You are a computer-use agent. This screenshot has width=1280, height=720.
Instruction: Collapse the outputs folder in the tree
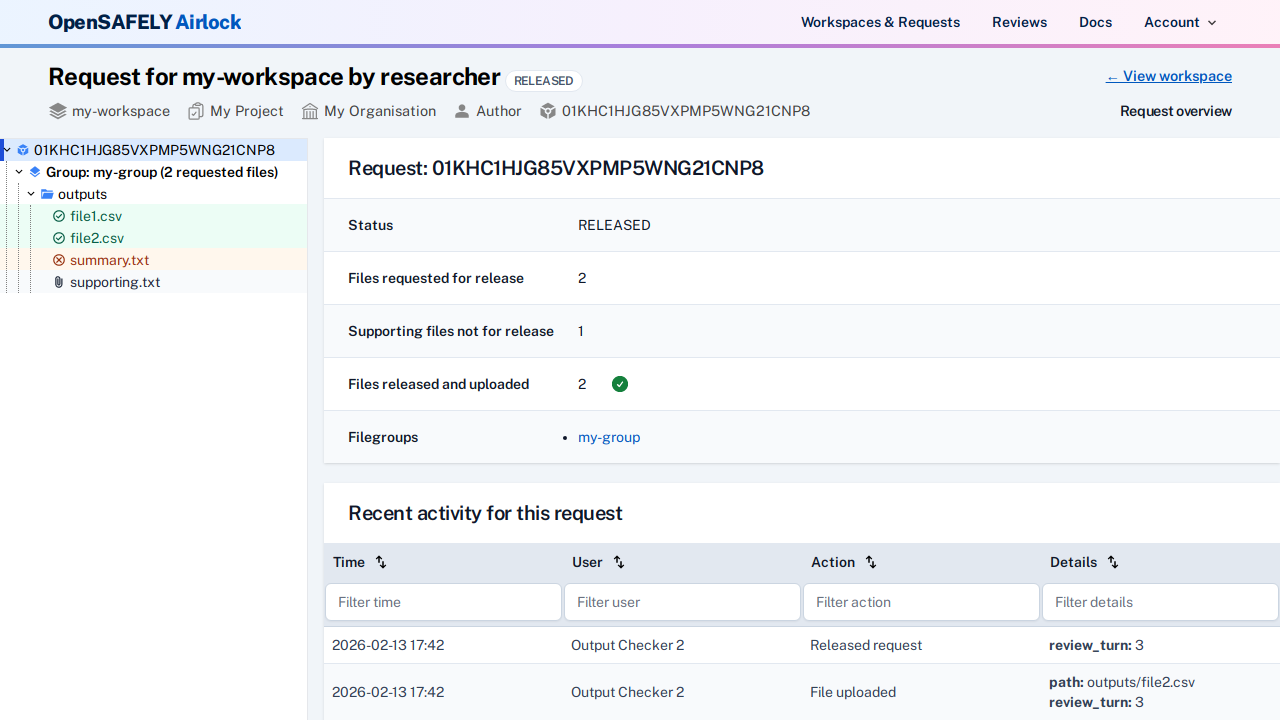31,193
